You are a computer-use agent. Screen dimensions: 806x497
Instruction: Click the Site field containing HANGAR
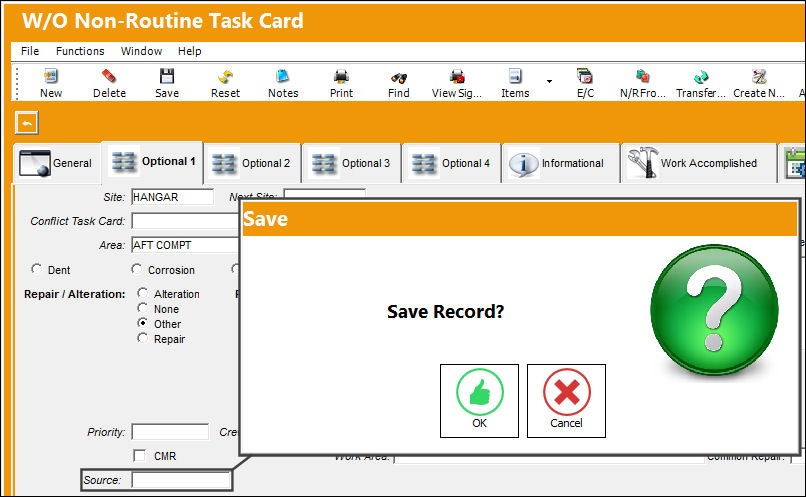coord(173,197)
